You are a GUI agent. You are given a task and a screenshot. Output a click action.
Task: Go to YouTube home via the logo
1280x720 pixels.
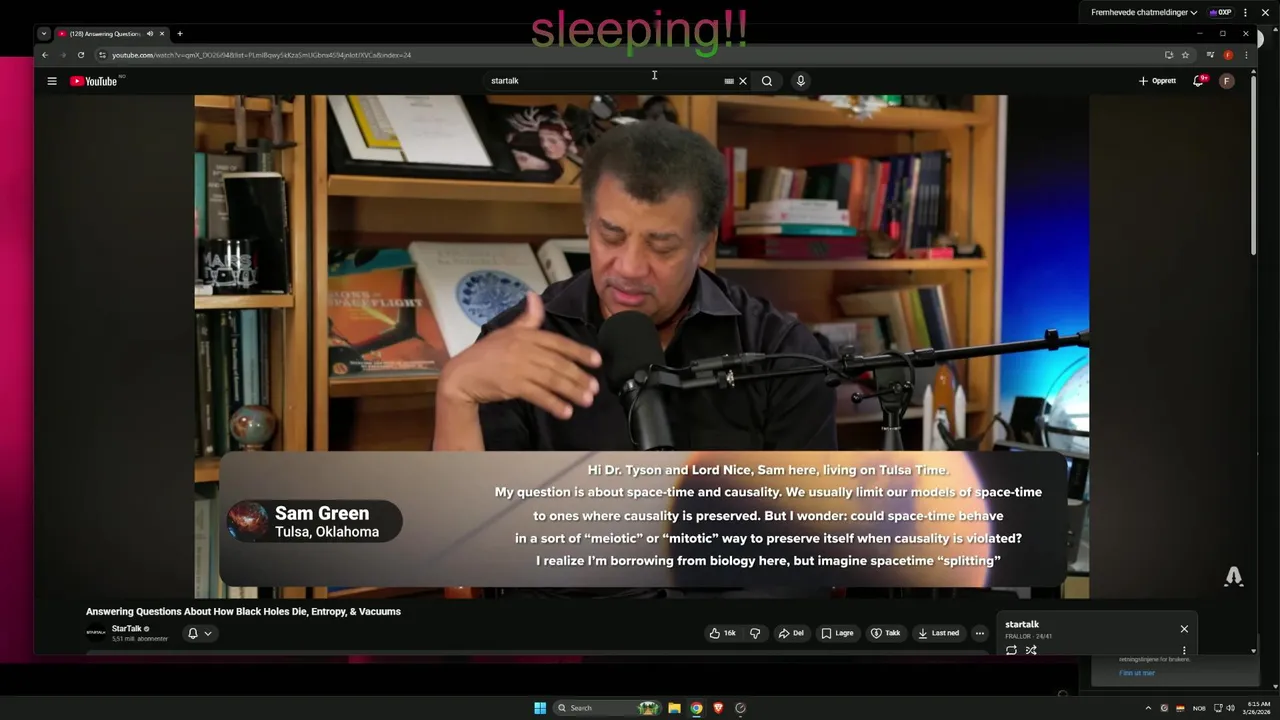[x=95, y=81]
